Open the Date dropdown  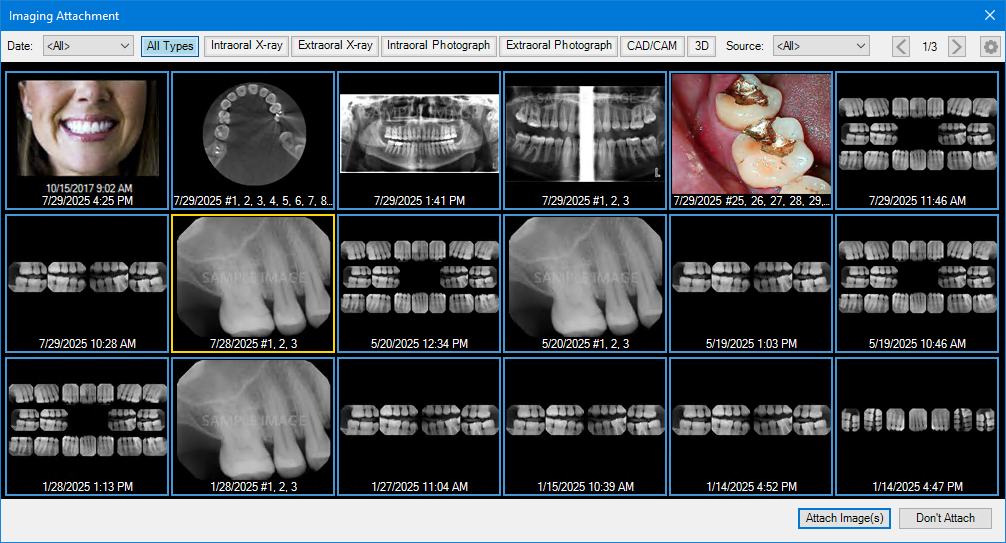click(x=89, y=46)
